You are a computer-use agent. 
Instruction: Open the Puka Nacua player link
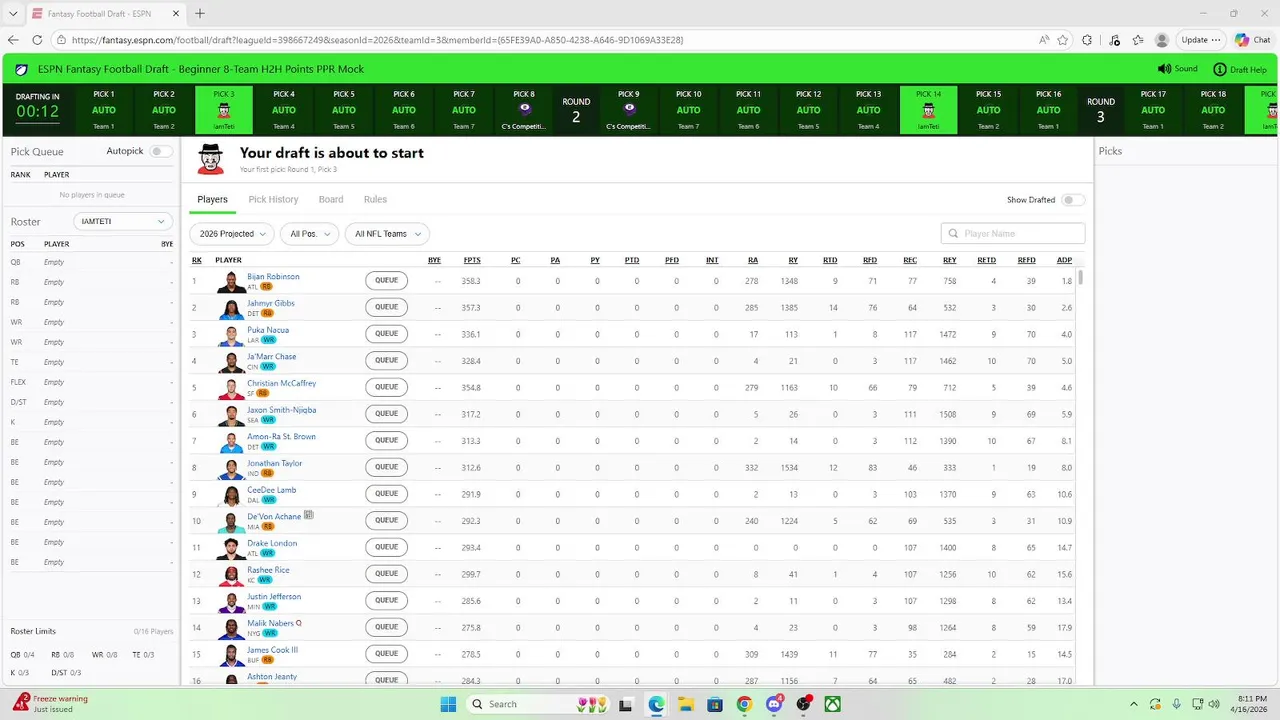268,329
